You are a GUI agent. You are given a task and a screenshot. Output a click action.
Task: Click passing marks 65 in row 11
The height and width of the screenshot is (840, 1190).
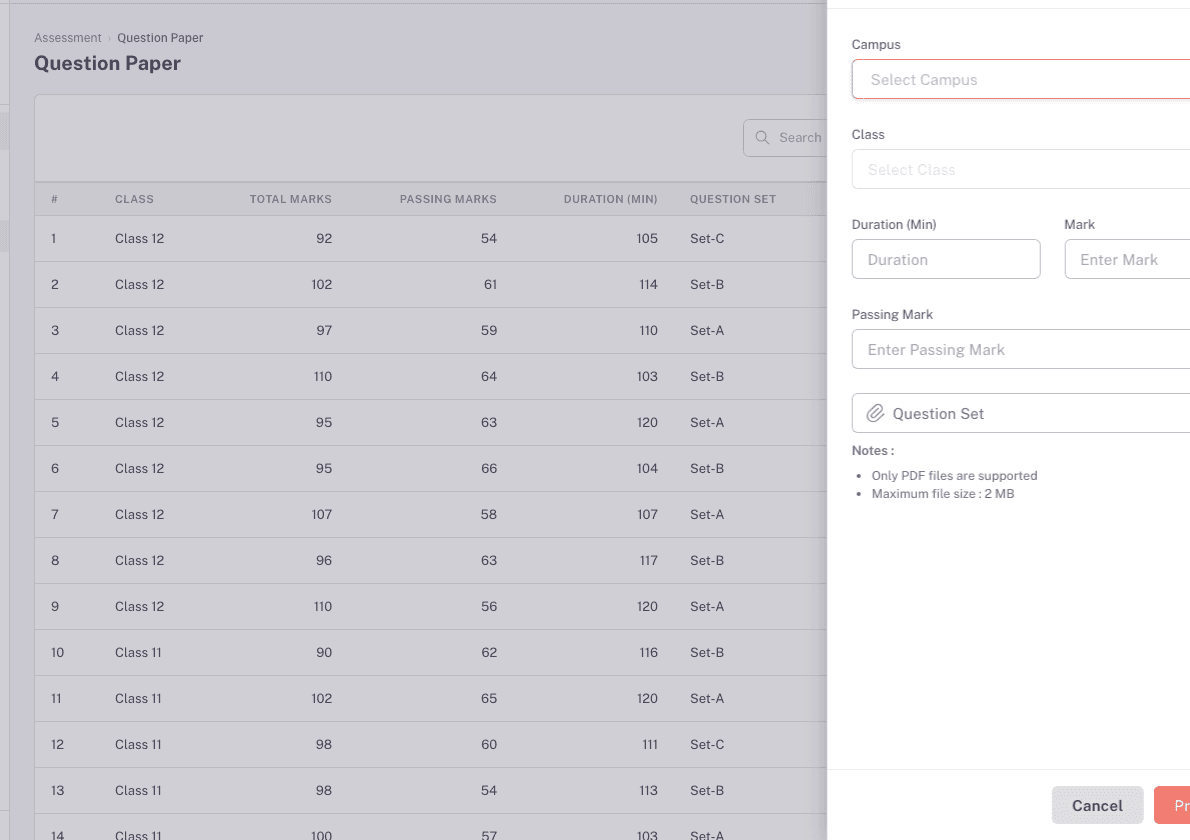[x=489, y=698]
